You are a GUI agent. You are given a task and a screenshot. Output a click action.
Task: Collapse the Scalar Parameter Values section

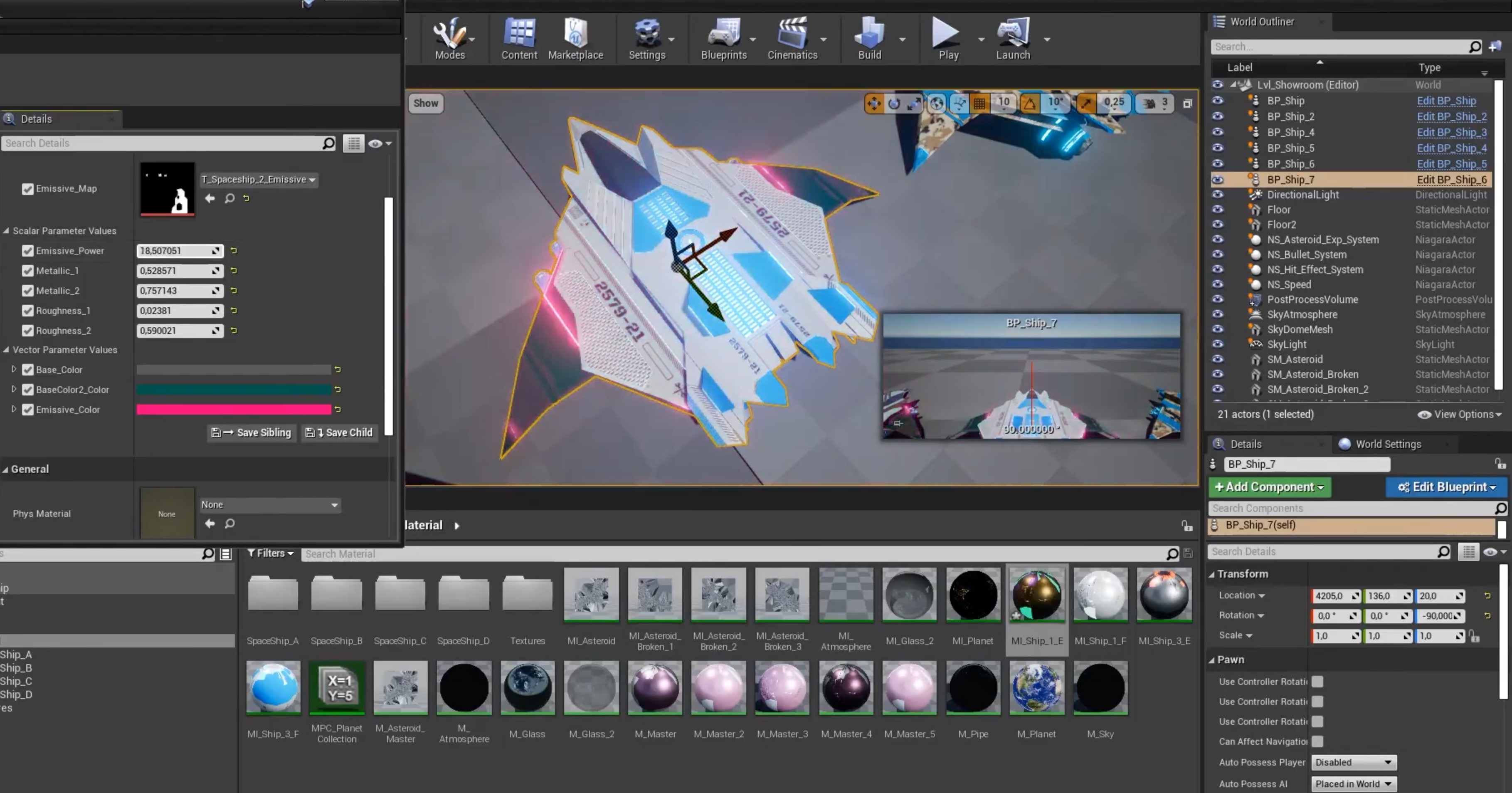[x=6, y=231]
